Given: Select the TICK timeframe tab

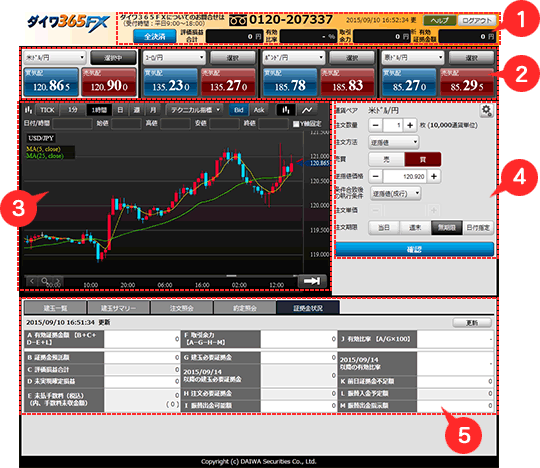Looking at the screenshot, I should tap(47, 110).
